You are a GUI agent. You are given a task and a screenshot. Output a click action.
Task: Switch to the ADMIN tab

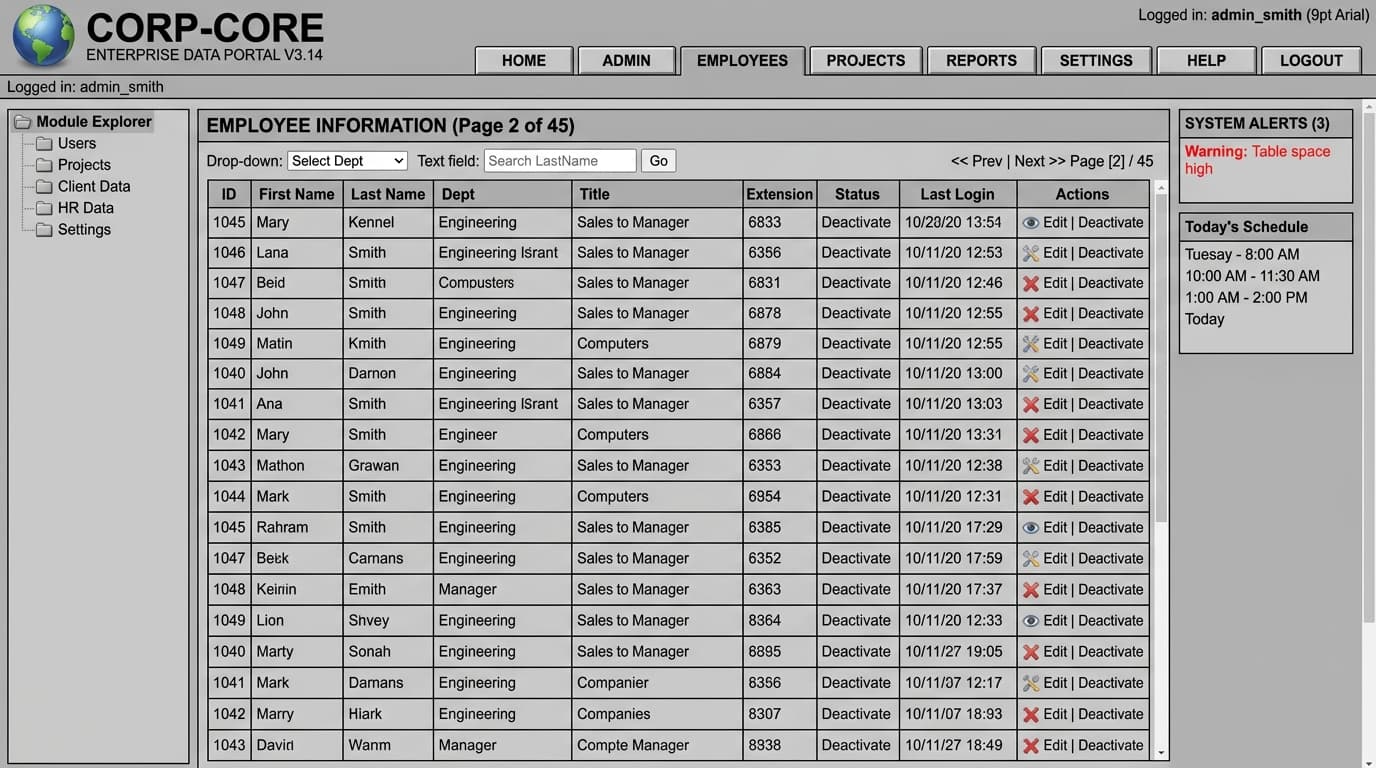pos(627,60)
